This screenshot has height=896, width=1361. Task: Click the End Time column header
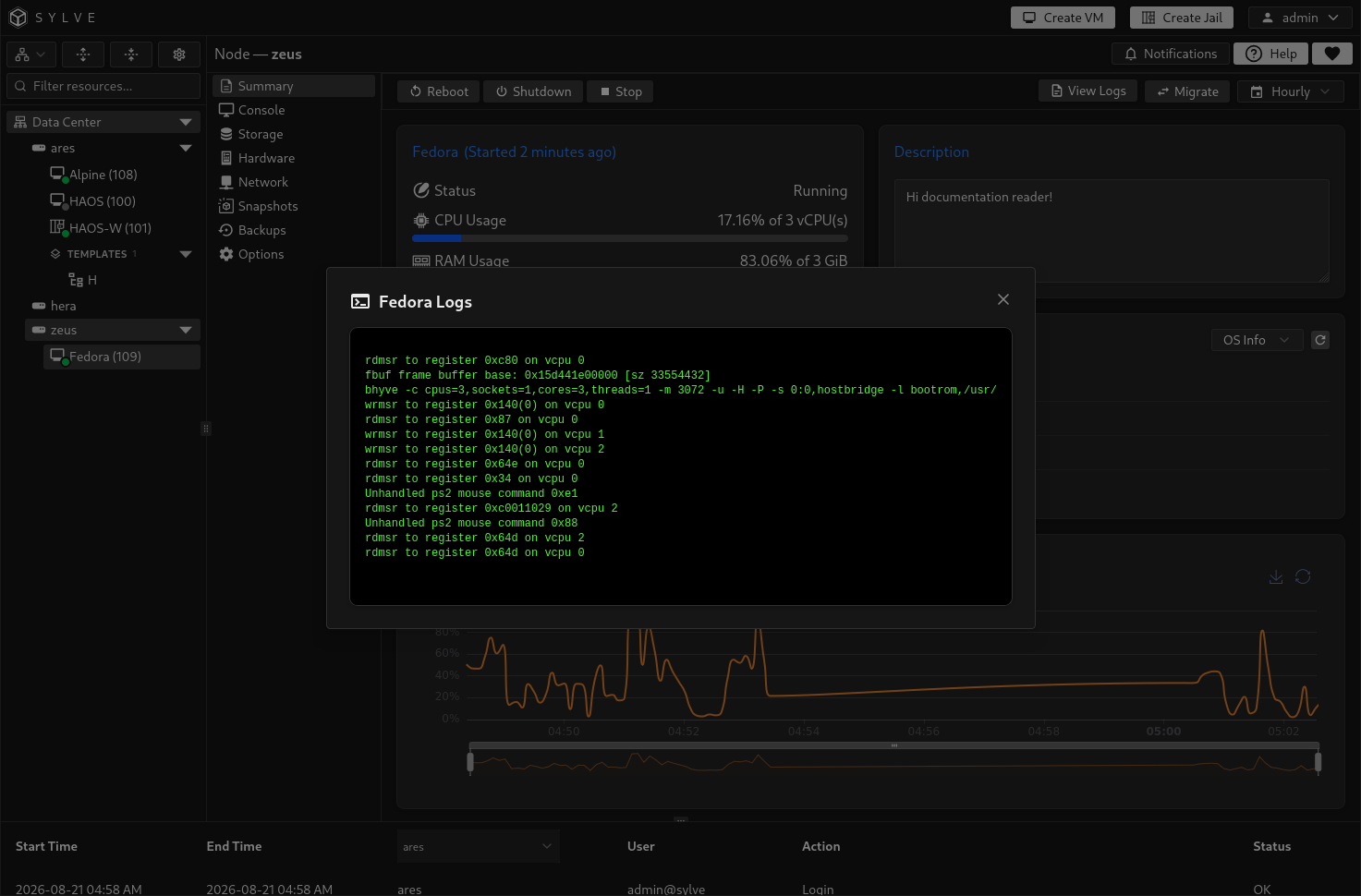pyautogui.click(x=234, y=846)
